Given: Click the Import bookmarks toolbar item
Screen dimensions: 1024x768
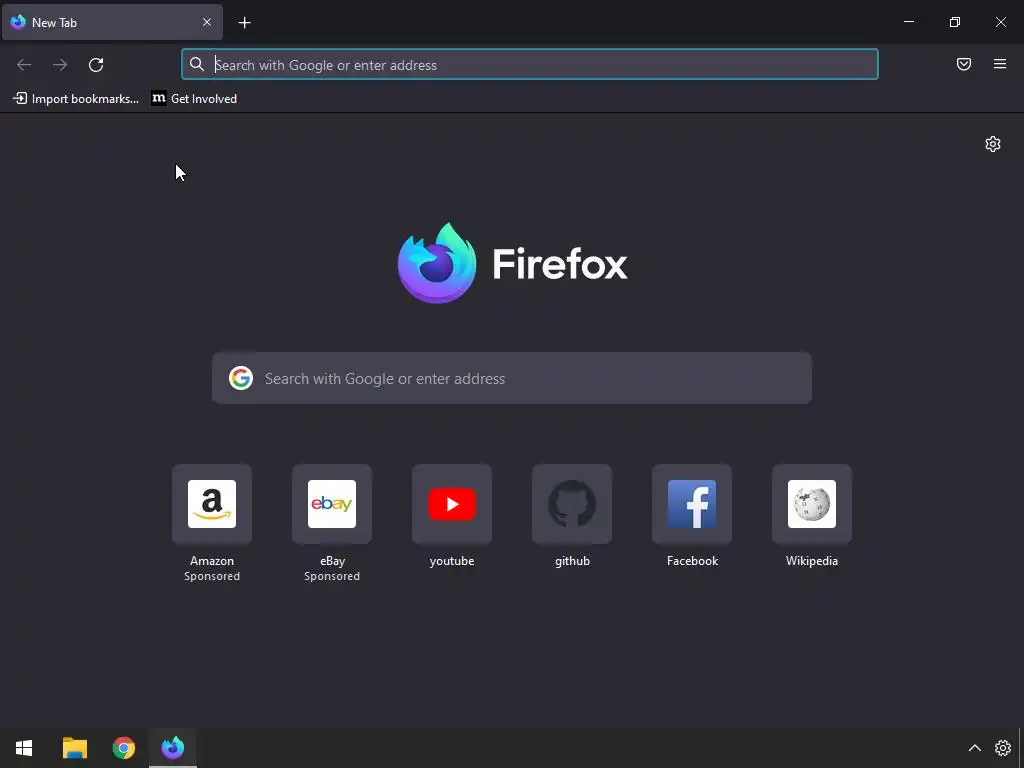Looking at the screenshot, I should [x=76, y=99].
